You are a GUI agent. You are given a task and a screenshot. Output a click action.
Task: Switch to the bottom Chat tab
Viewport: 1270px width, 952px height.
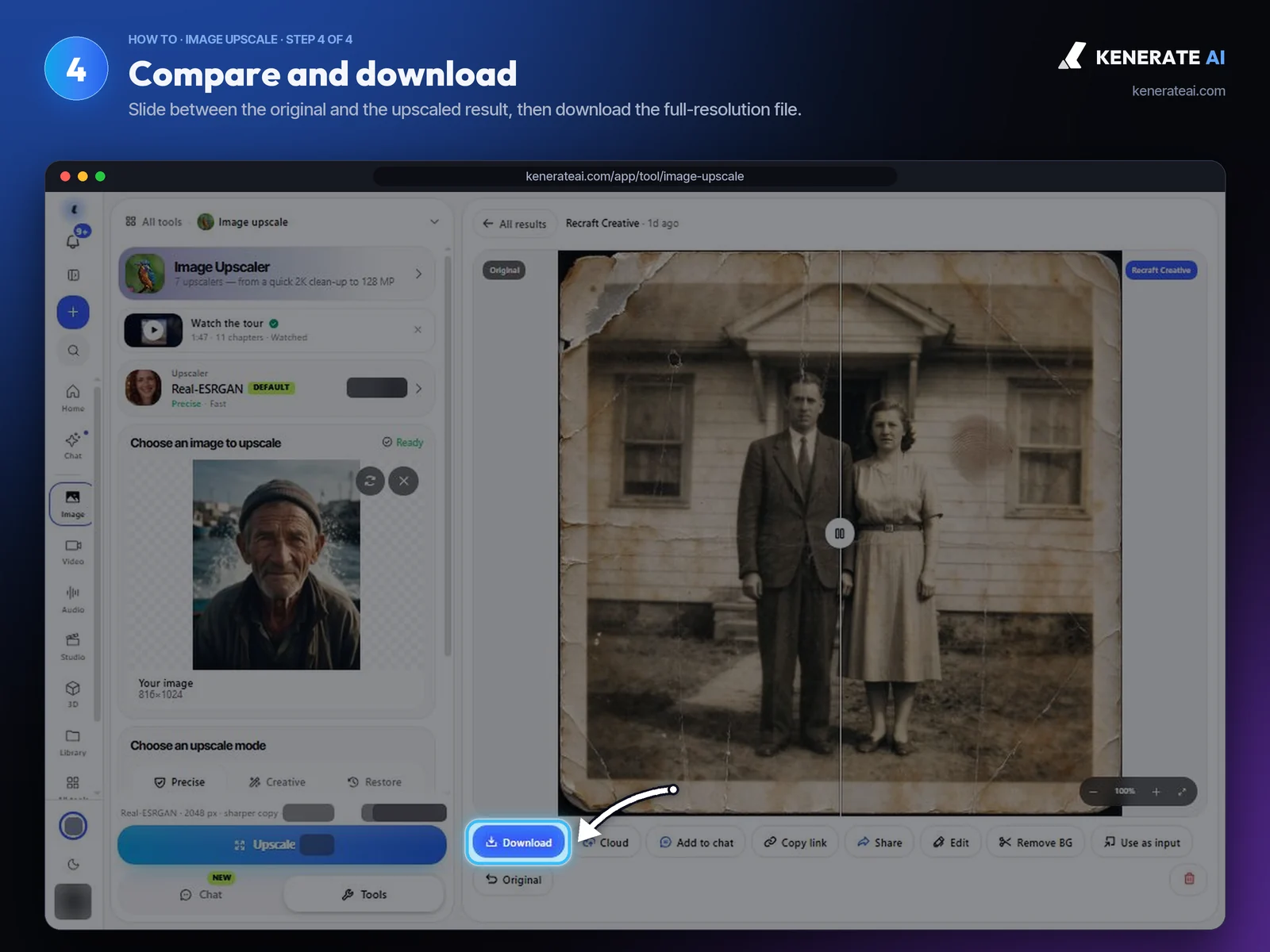click(x=201, y=894)
